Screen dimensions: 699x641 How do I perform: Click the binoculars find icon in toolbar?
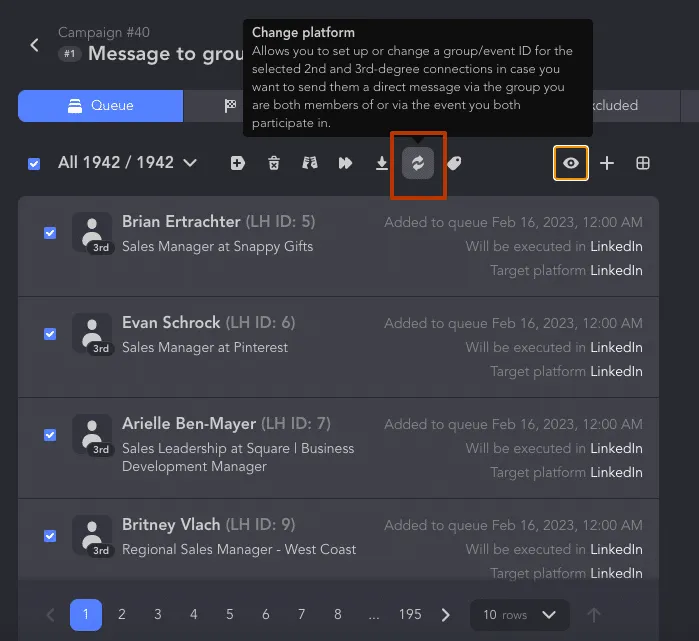(x=310, y=163)
